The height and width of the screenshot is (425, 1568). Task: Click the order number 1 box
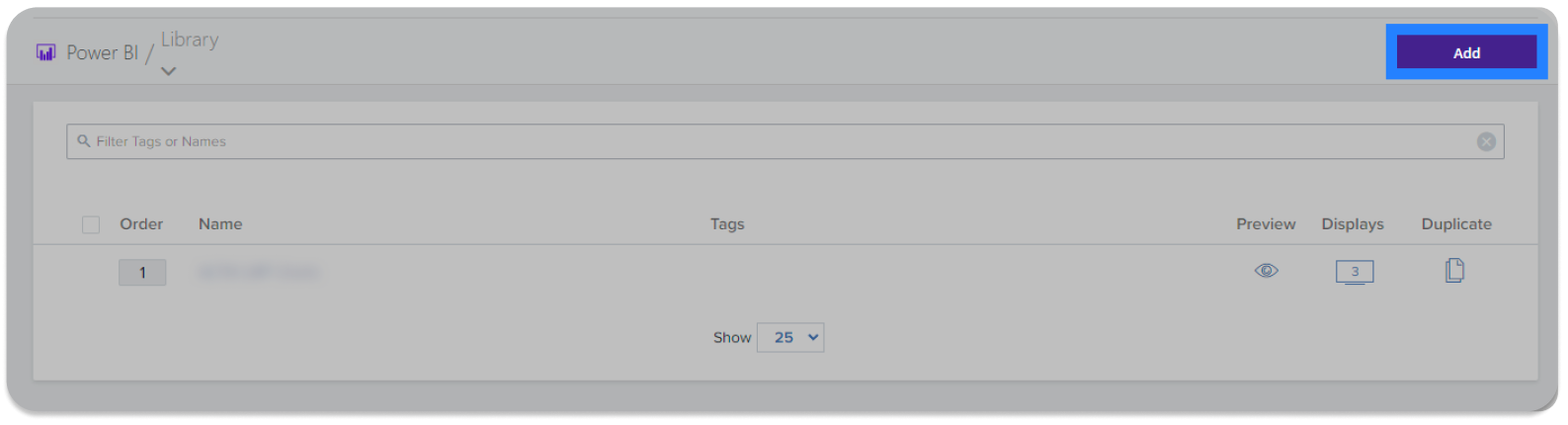pos(142,273)
